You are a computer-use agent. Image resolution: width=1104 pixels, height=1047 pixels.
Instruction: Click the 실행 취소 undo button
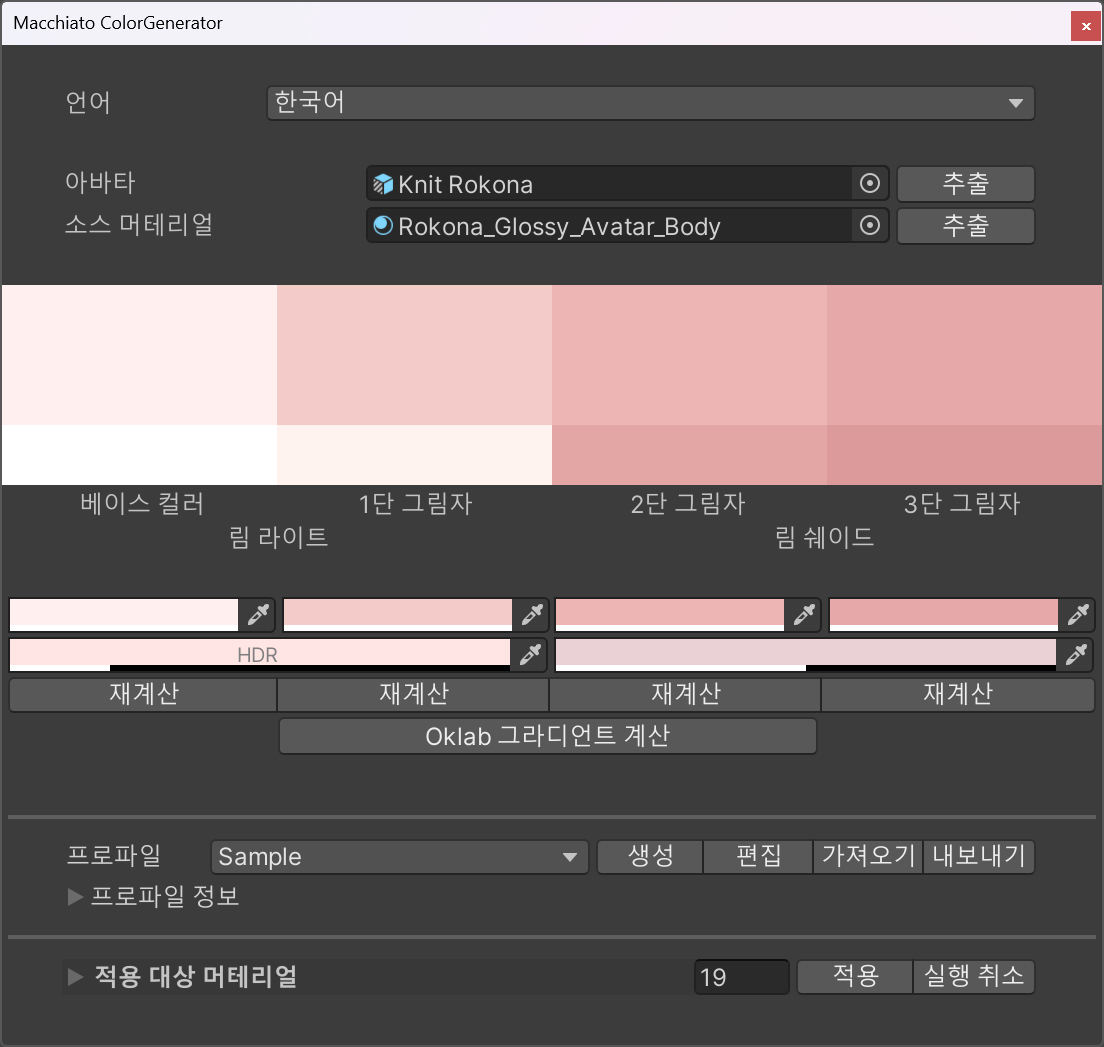click(x=974, y=977)
